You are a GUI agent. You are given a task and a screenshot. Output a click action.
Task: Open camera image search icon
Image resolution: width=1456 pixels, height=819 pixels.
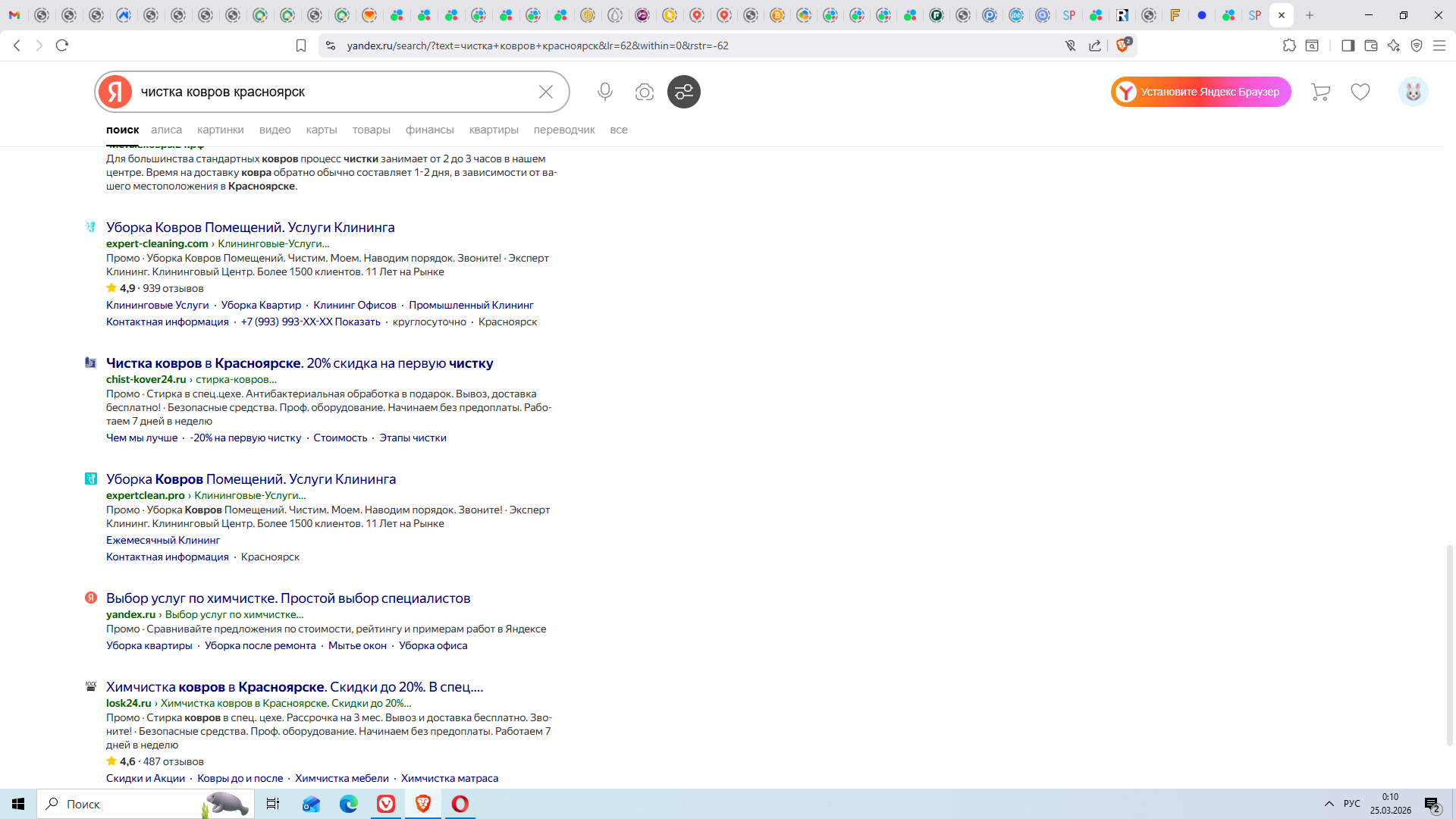click(644, 92)
